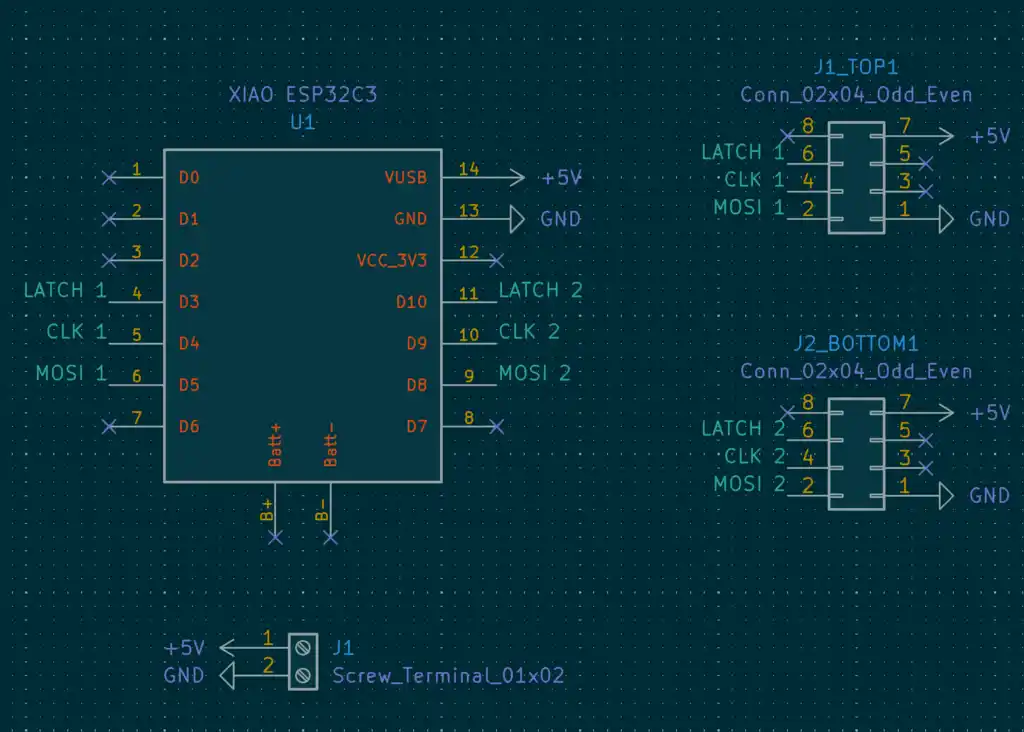Select the J1_TOP1 connector body rectangle

coord(856,178)
